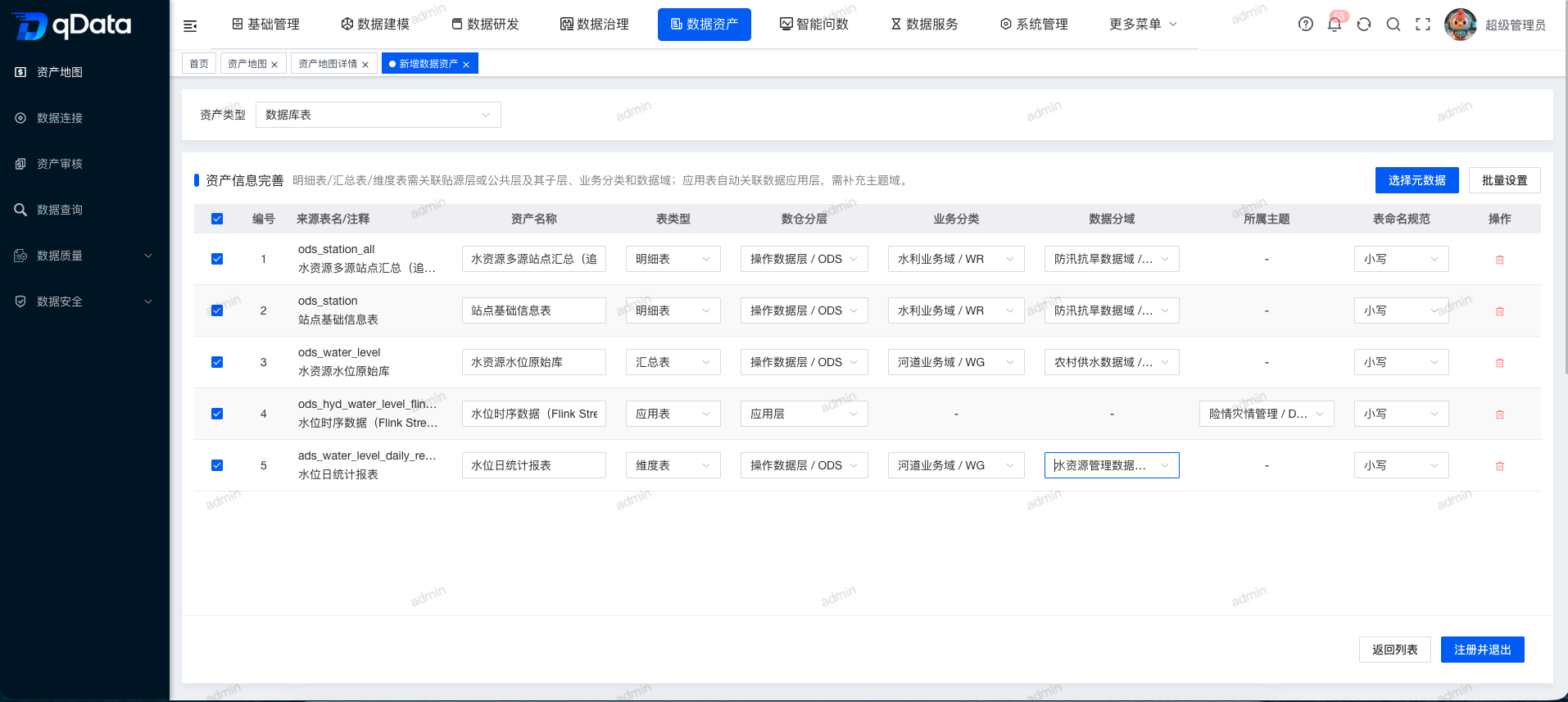Close the 资产地图 tab

tap(274, 65)
